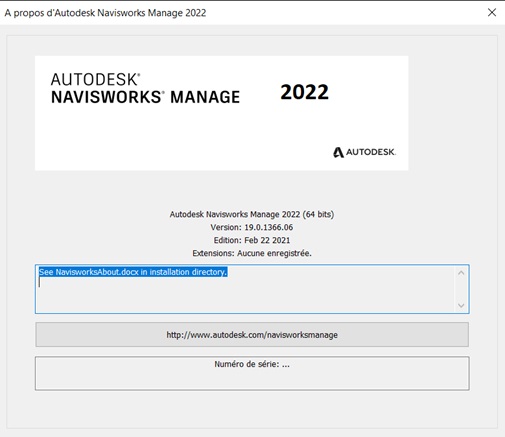Select the 'Version: 19.0.1366.06' text
This screenshot has width=505, height=437.
point(252,227)
